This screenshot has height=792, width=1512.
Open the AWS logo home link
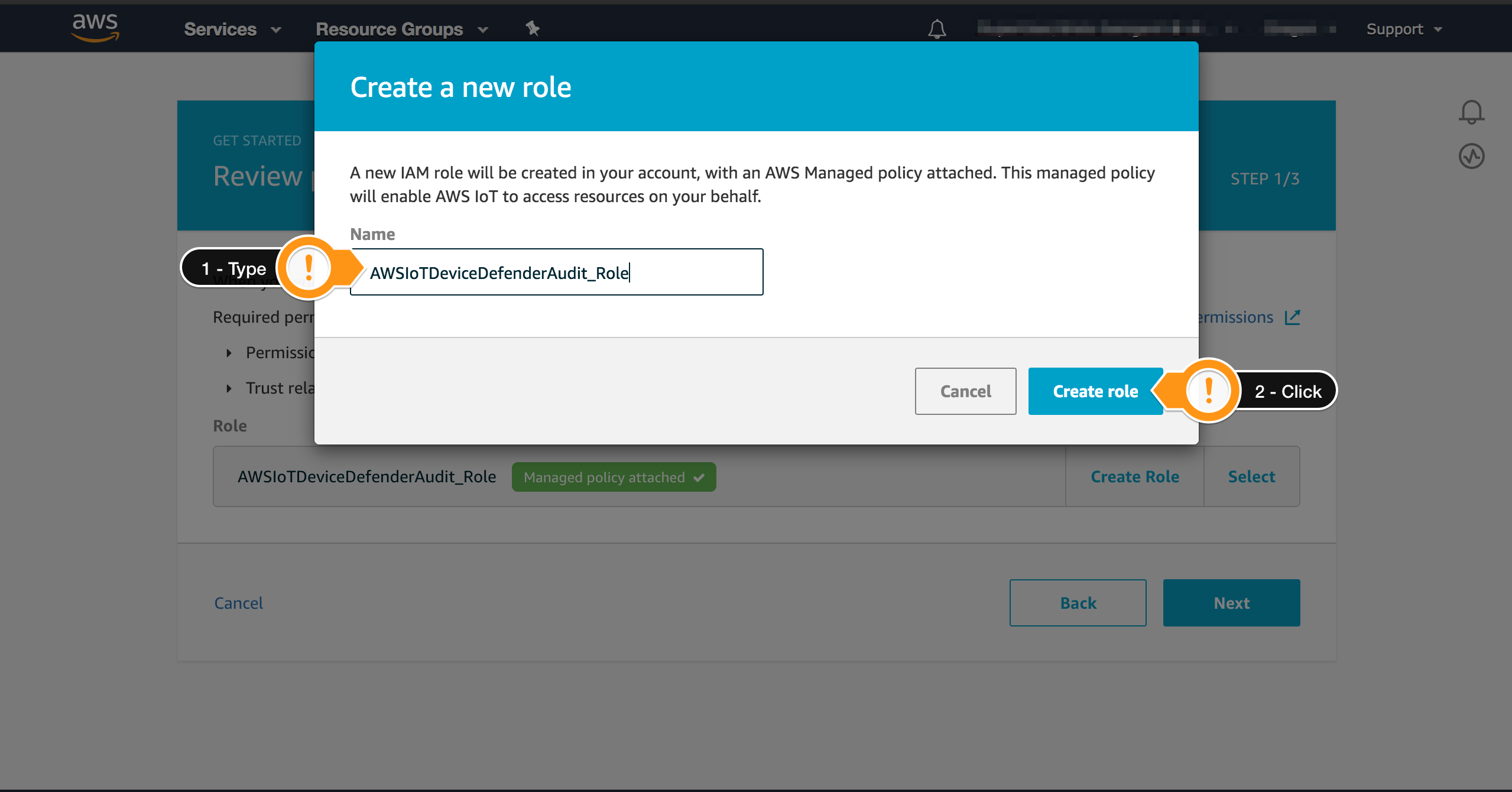95,28
